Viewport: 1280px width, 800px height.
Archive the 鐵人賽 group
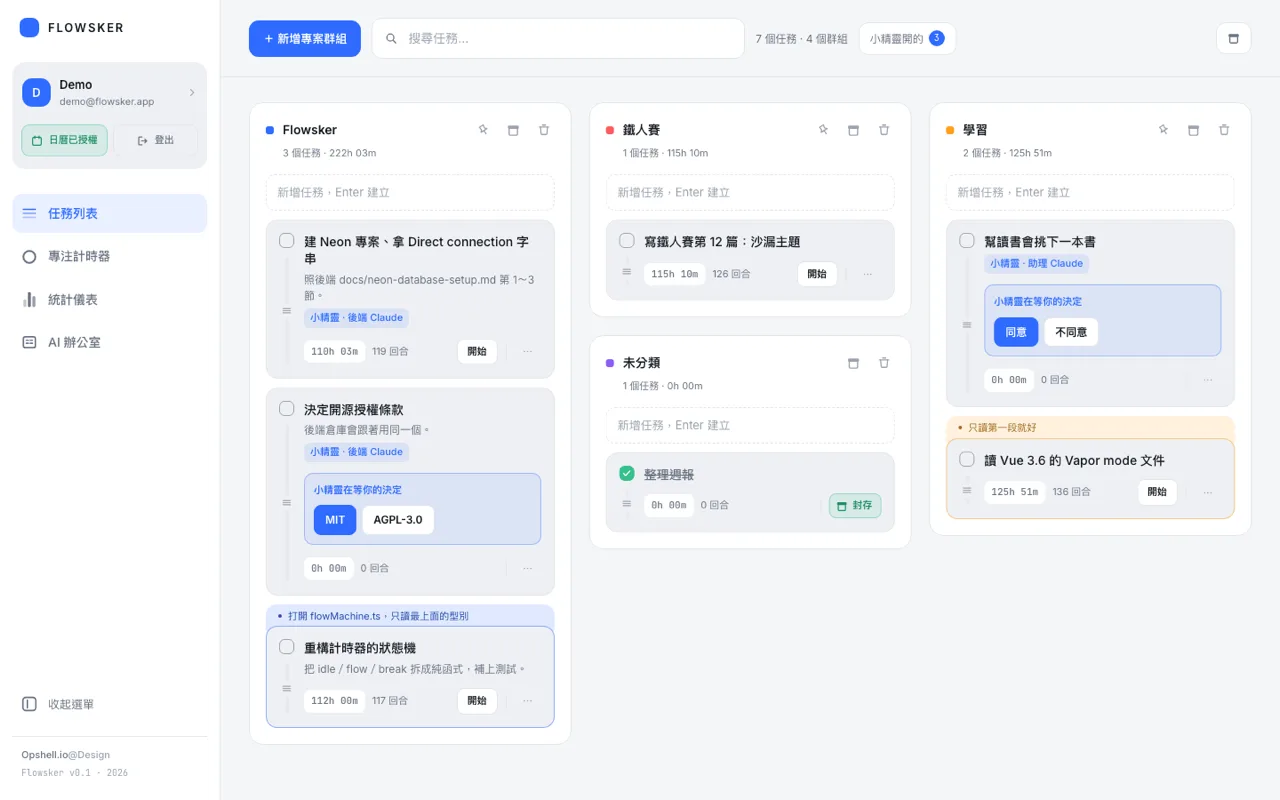coord(853,130)
